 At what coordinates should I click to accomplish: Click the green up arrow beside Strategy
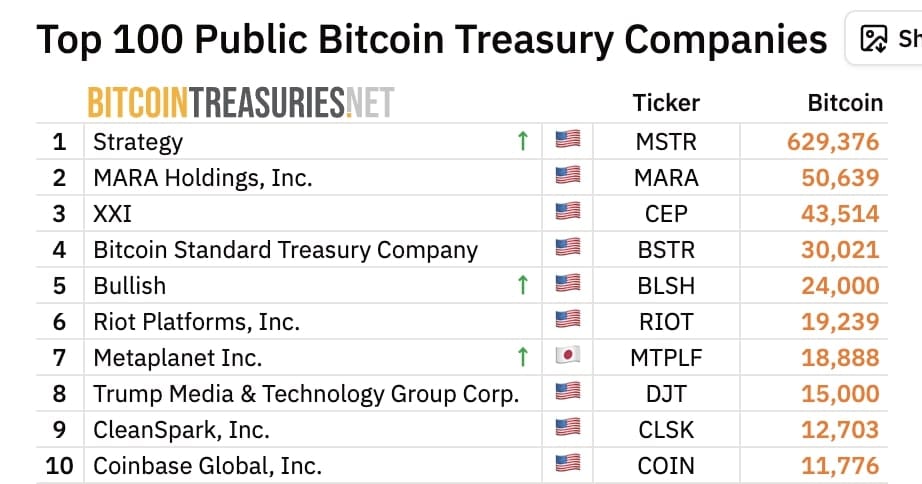pyautogui.click(x=522, y=142)
